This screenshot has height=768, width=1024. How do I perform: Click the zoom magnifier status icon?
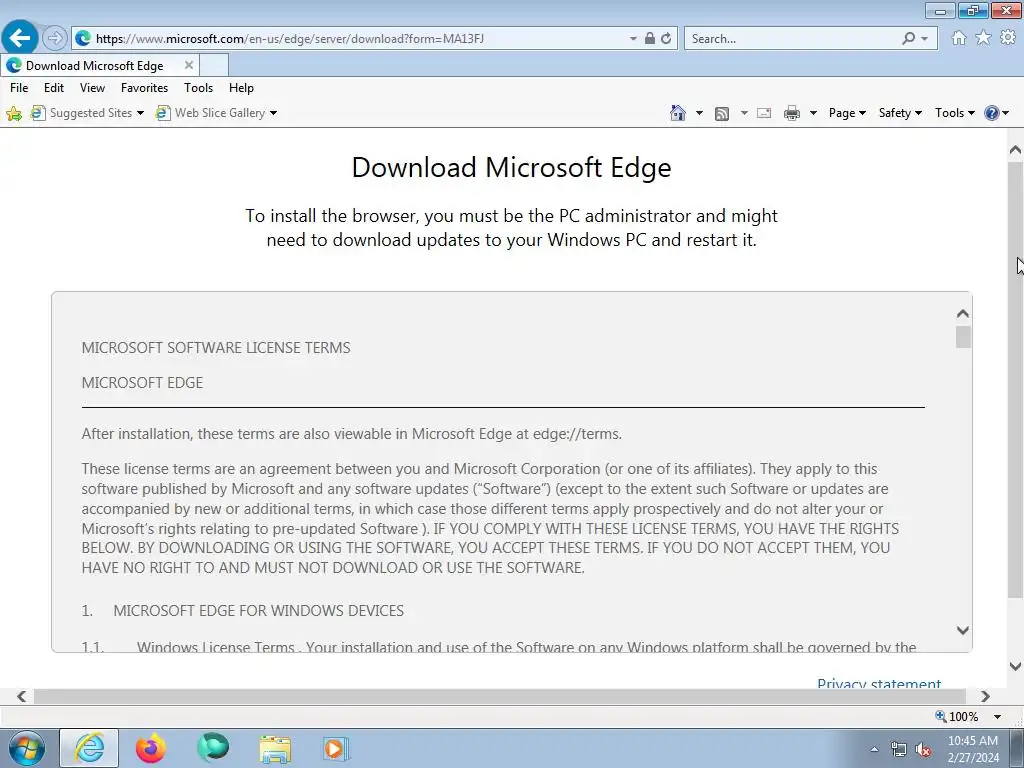[940, 716]
